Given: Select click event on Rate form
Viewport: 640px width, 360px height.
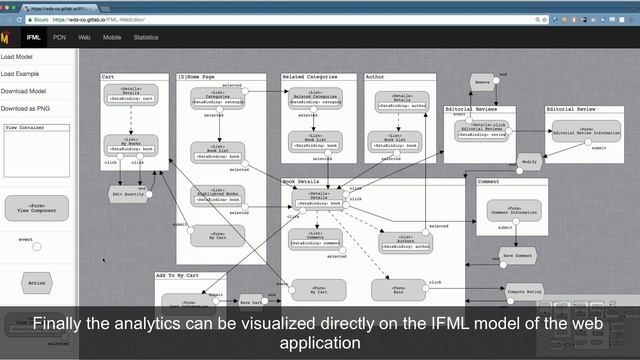Looking at the screenshot, I should click(425, 288).
